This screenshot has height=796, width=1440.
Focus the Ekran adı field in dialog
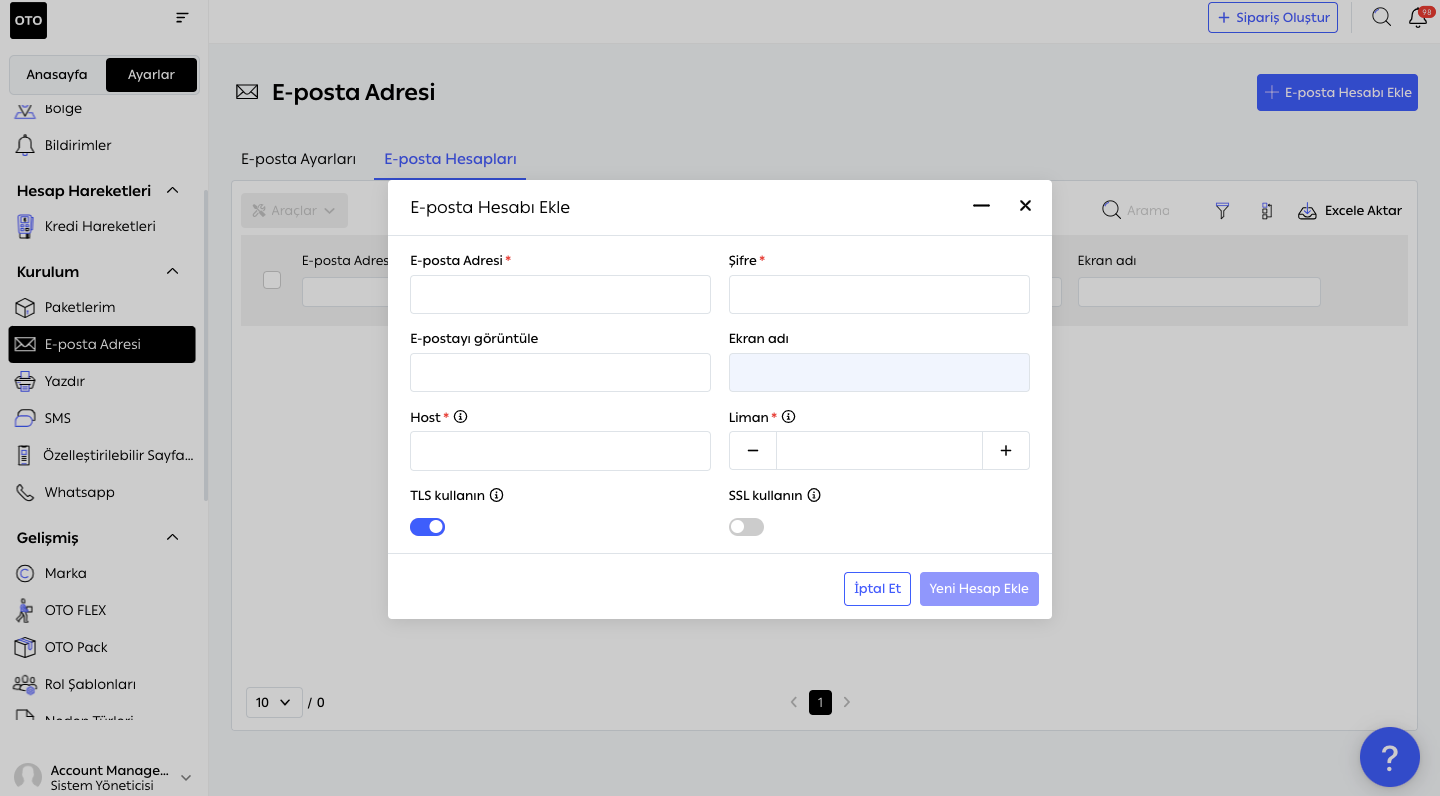[879, 372]
